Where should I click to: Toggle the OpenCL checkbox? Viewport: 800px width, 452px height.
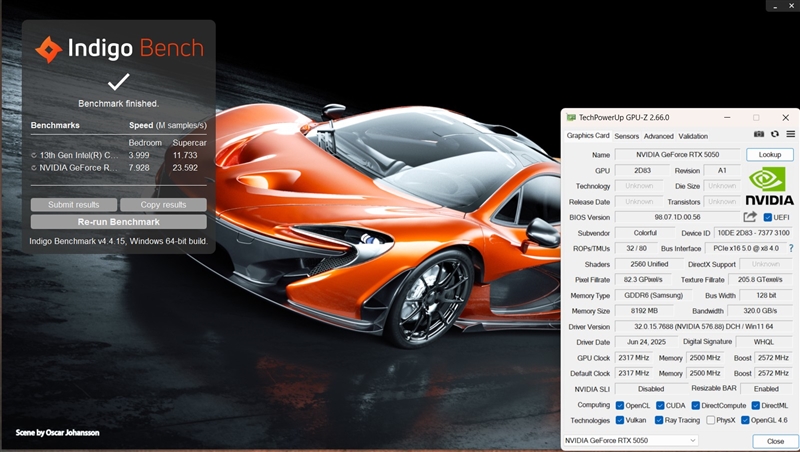click(x=619, y=405)
